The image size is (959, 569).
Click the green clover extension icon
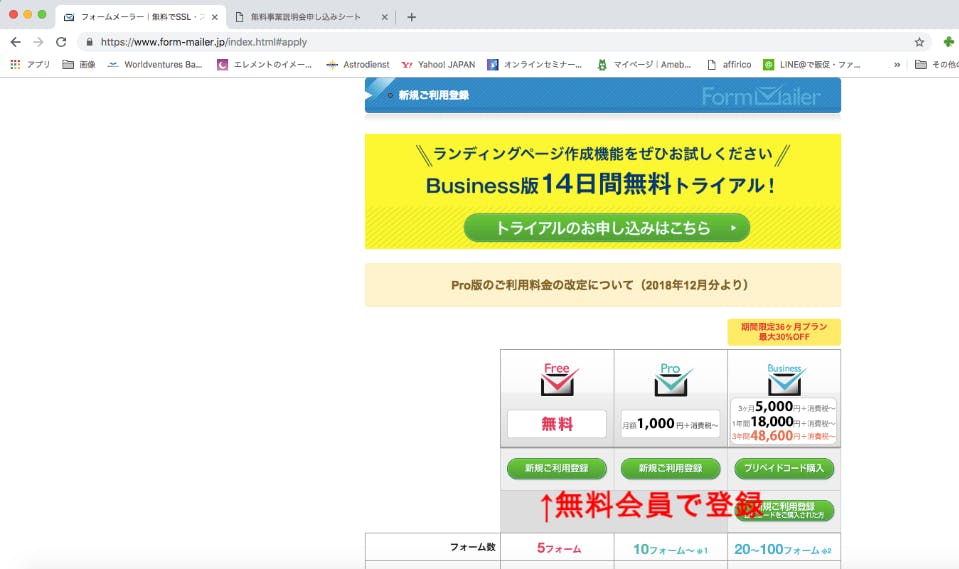click(x=948, y=42)
